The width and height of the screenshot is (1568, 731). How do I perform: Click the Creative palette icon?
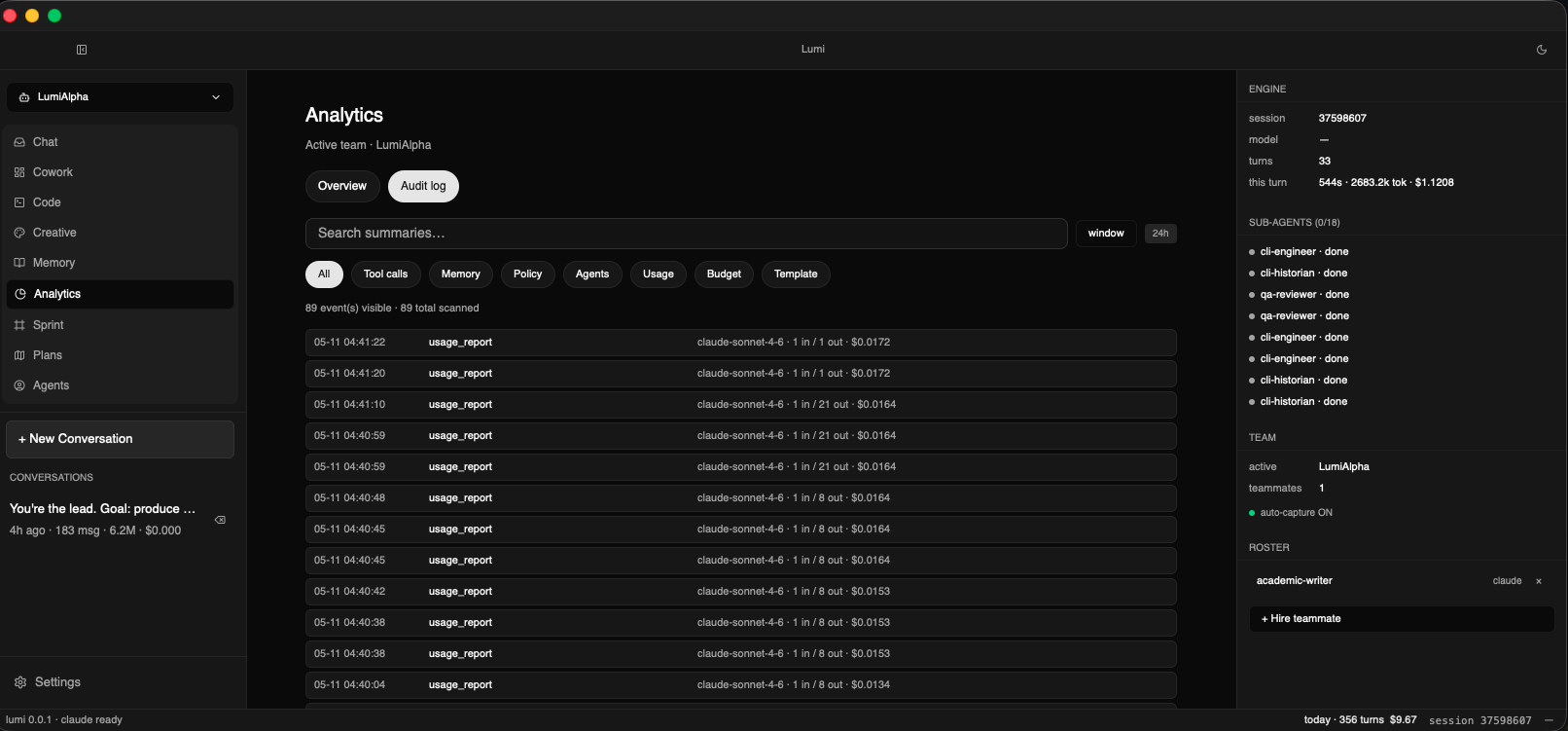coord(19,233)
